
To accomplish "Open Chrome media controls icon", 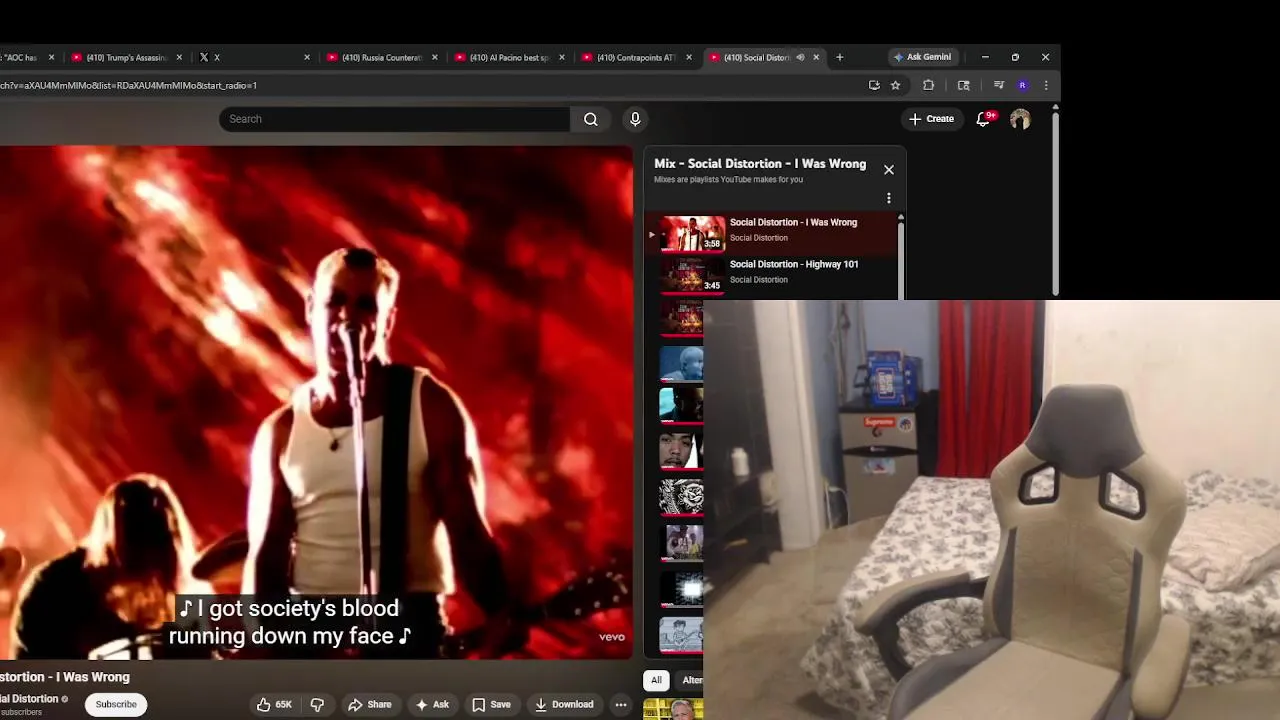I will (998, 85).
